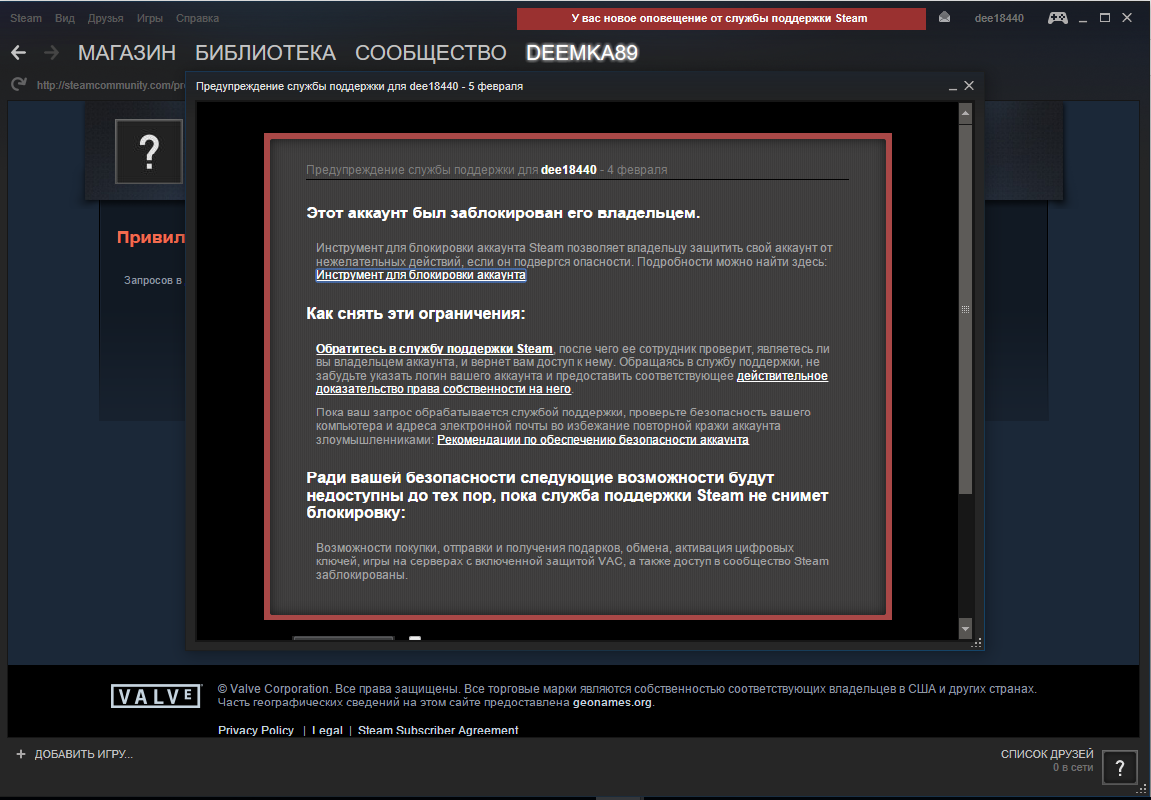Open link Инструмент для блокировки аккаунта
The width and height of the screenshot is (1151, 800).
click(421, 275)
